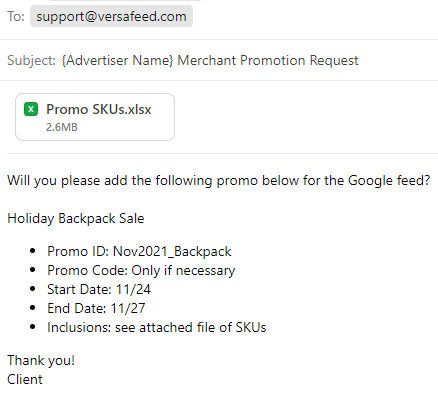Click the Start Date: 11/24 line
The image size is (438, 399).
(x=99, y=289)
